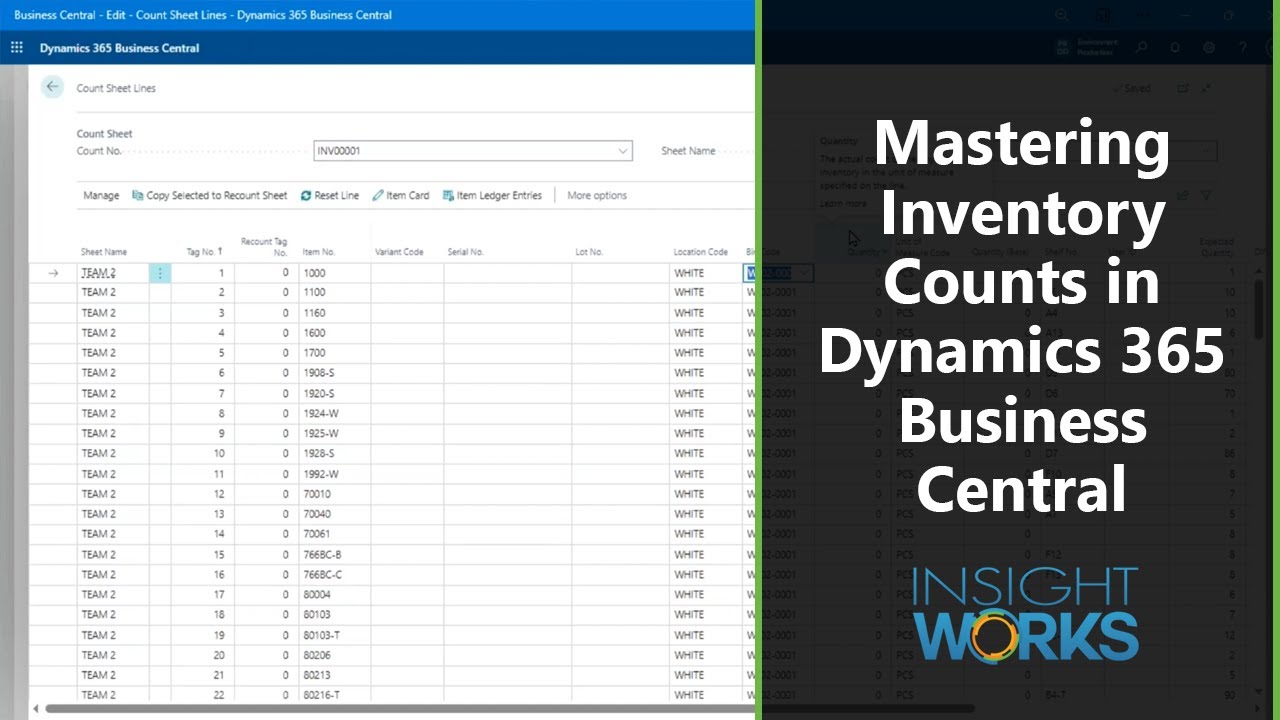Select item number cell 1100
This screenshot has width=1280, height=720.
tap(335, 293)
